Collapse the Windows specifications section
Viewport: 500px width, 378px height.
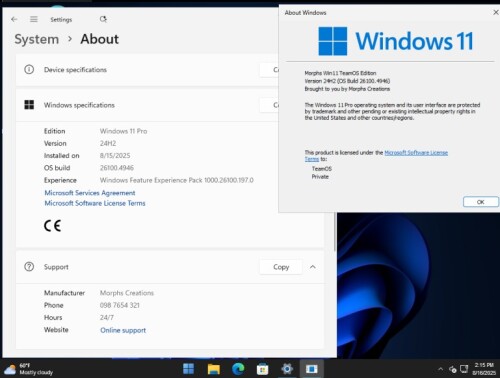point(147,105)
